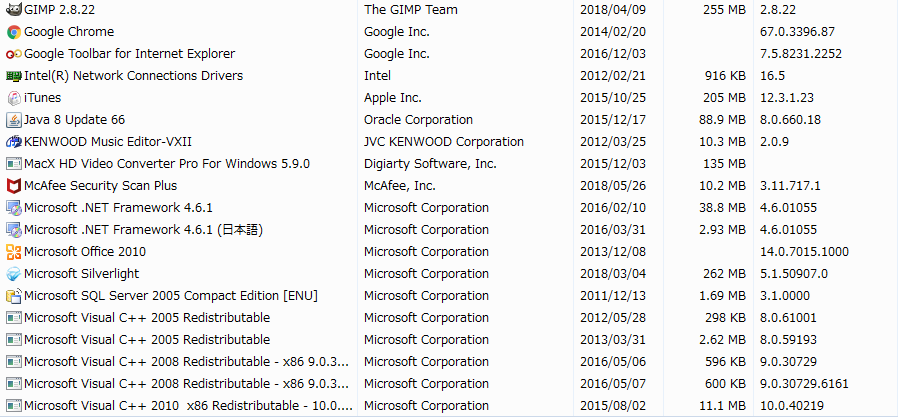Click the Intel Network Connections Drivers icon

click(x=14, y=76)
